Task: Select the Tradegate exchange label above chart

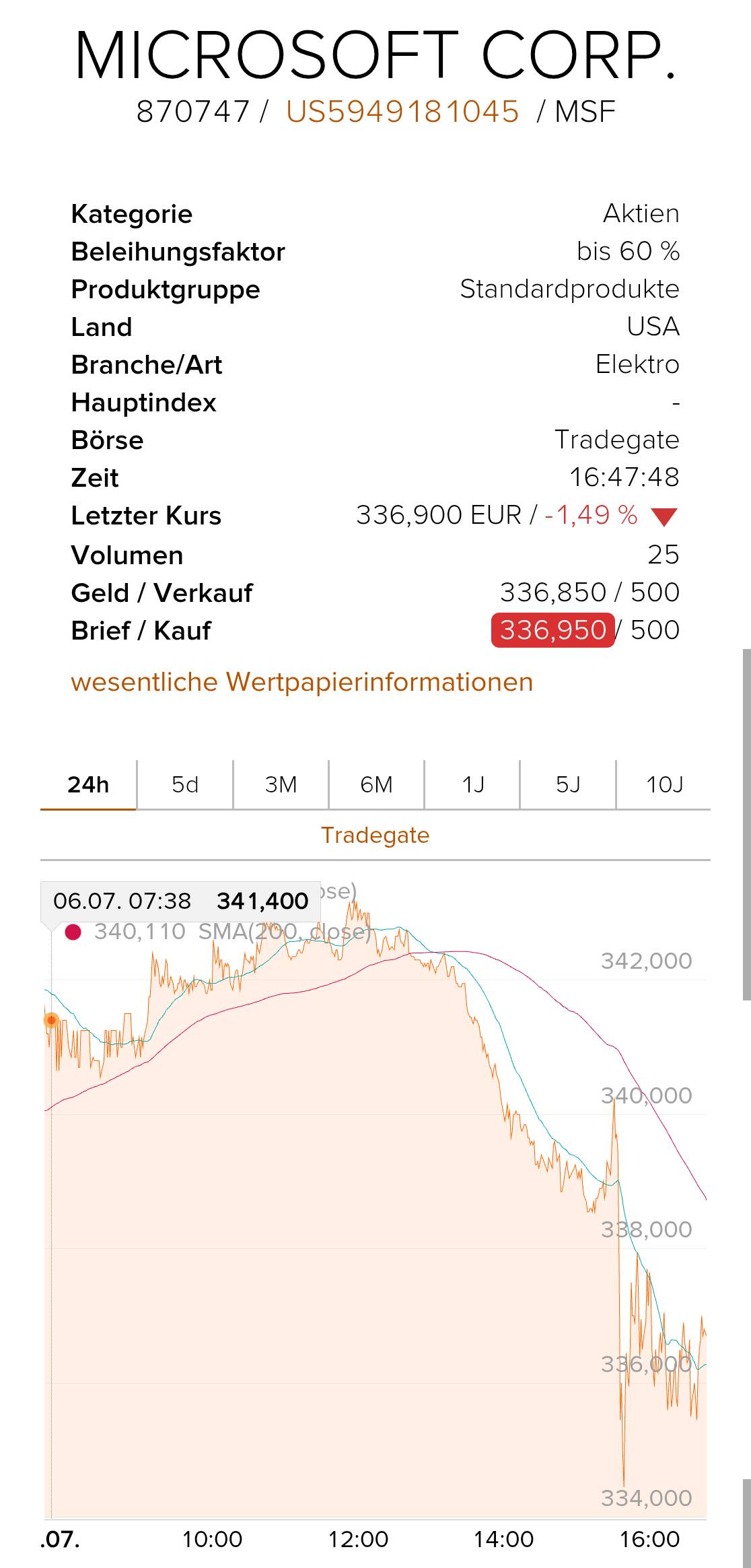Action: (x=375, y=835)
